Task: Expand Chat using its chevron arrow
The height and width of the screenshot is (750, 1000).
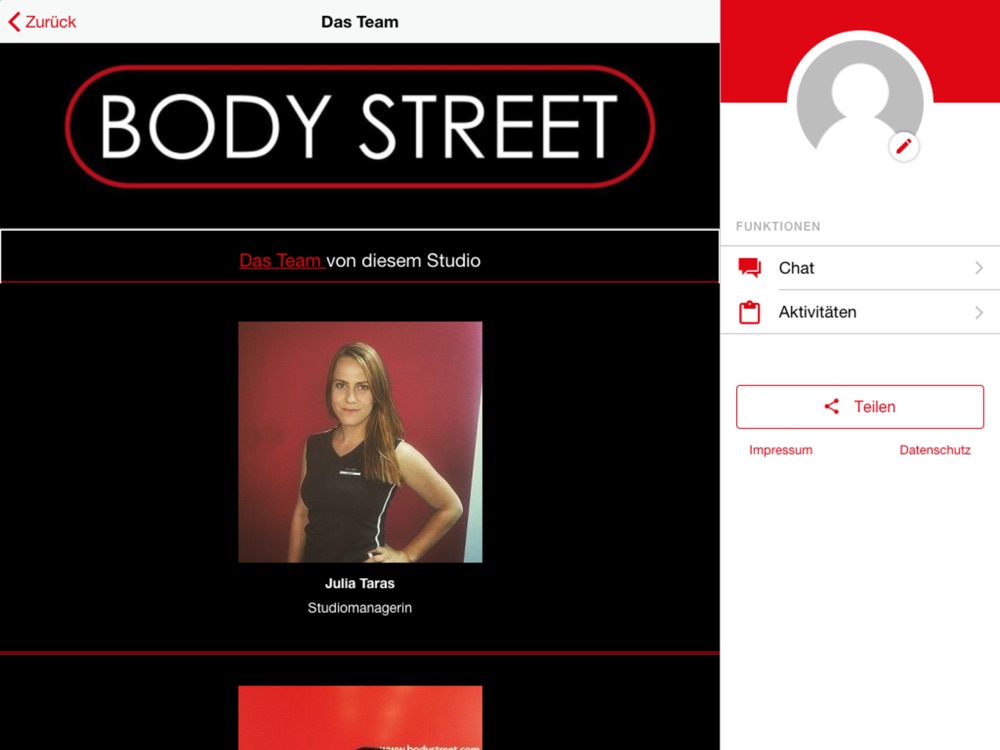Action: (x=979, y=268)
